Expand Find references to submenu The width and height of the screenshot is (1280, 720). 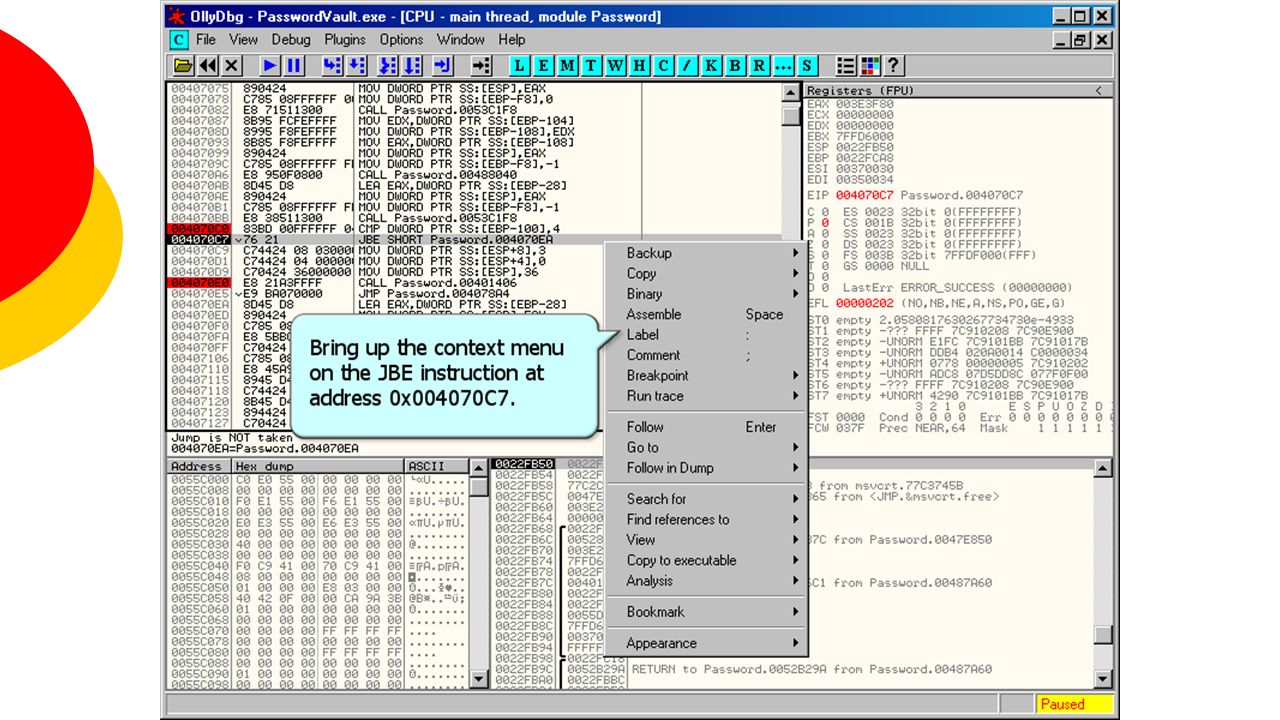point(706,519)
